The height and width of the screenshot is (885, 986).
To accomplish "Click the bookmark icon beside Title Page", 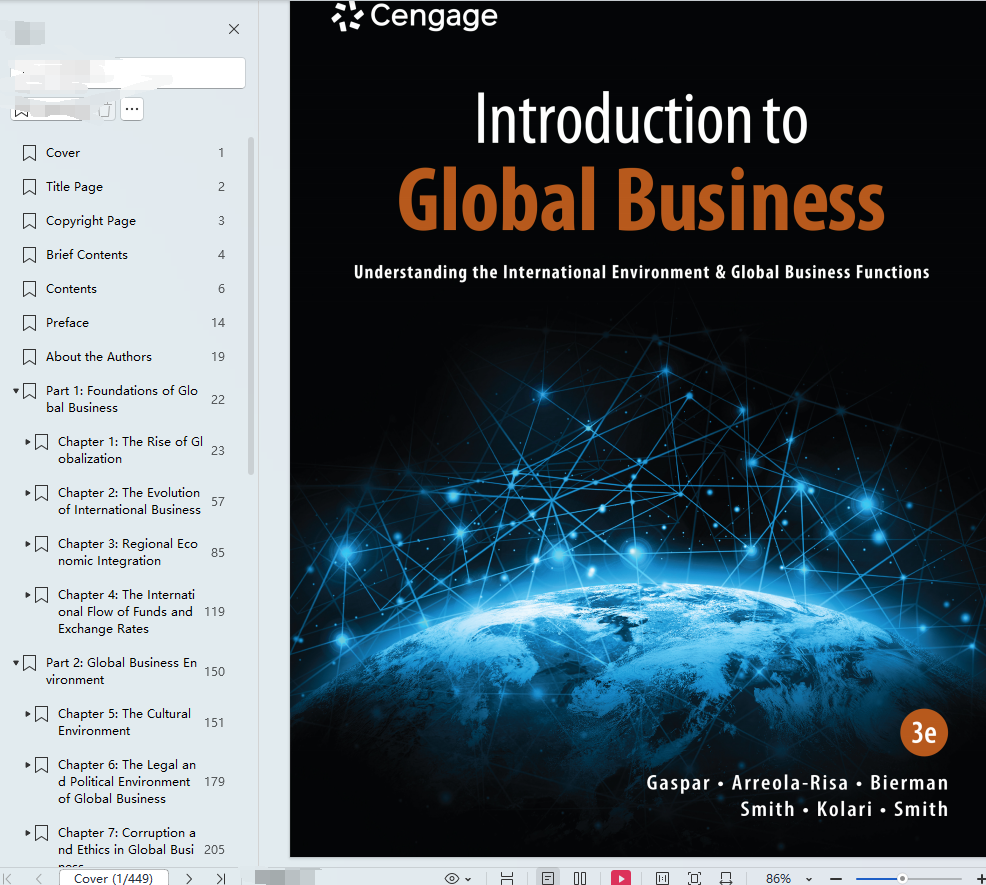I will coord(29,187).
